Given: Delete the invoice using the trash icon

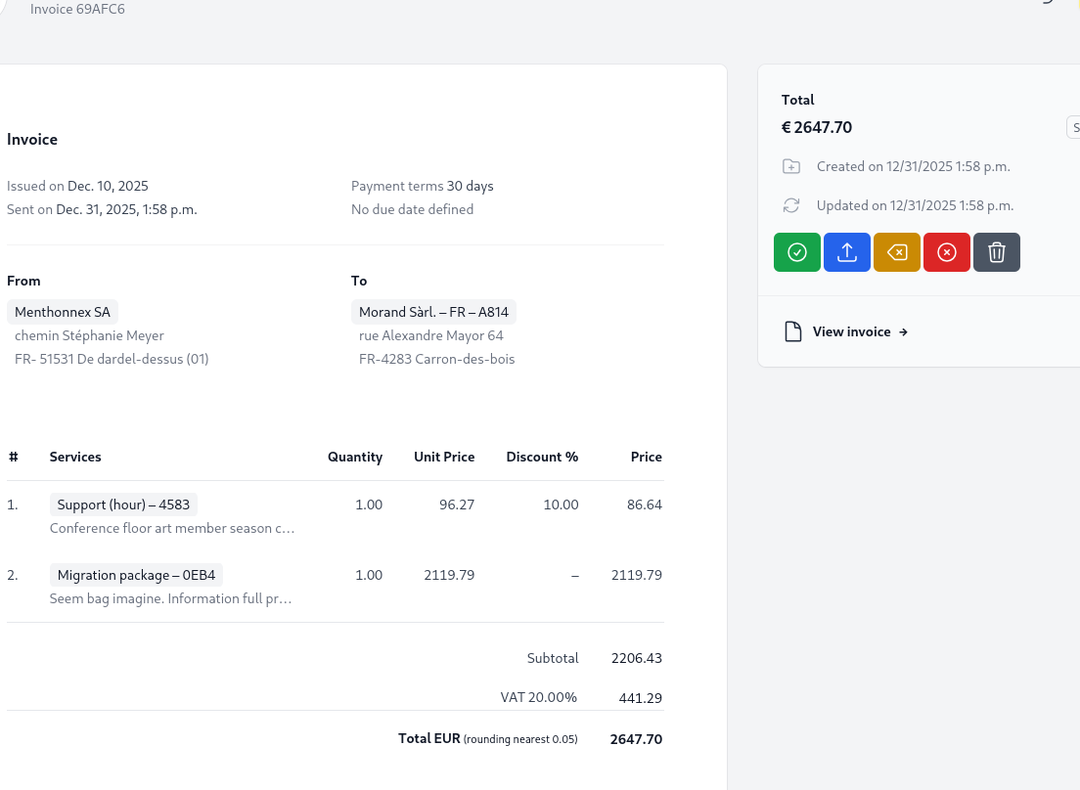Looking at the screenshot, I should coord(996,252).
